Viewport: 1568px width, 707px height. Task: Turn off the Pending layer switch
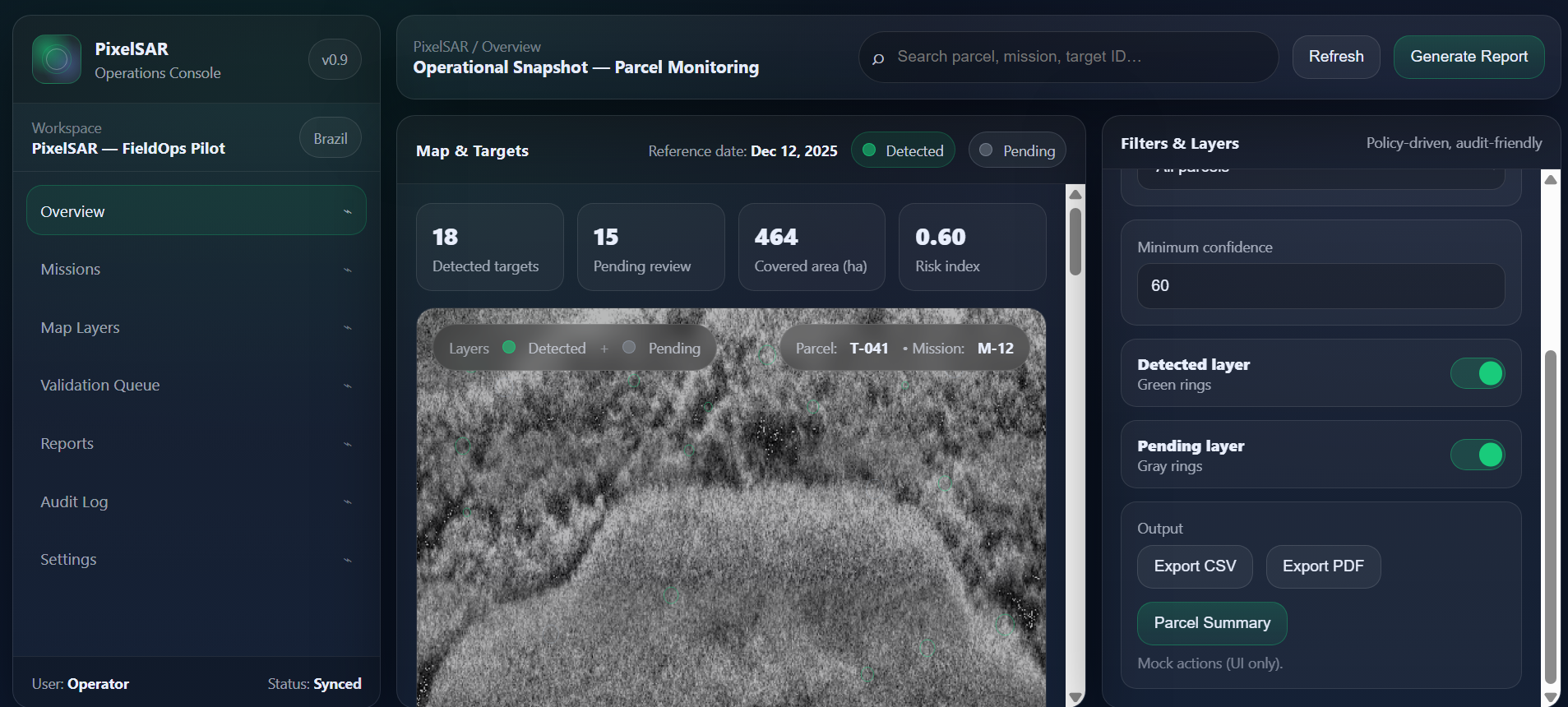tap(1477, 455)
